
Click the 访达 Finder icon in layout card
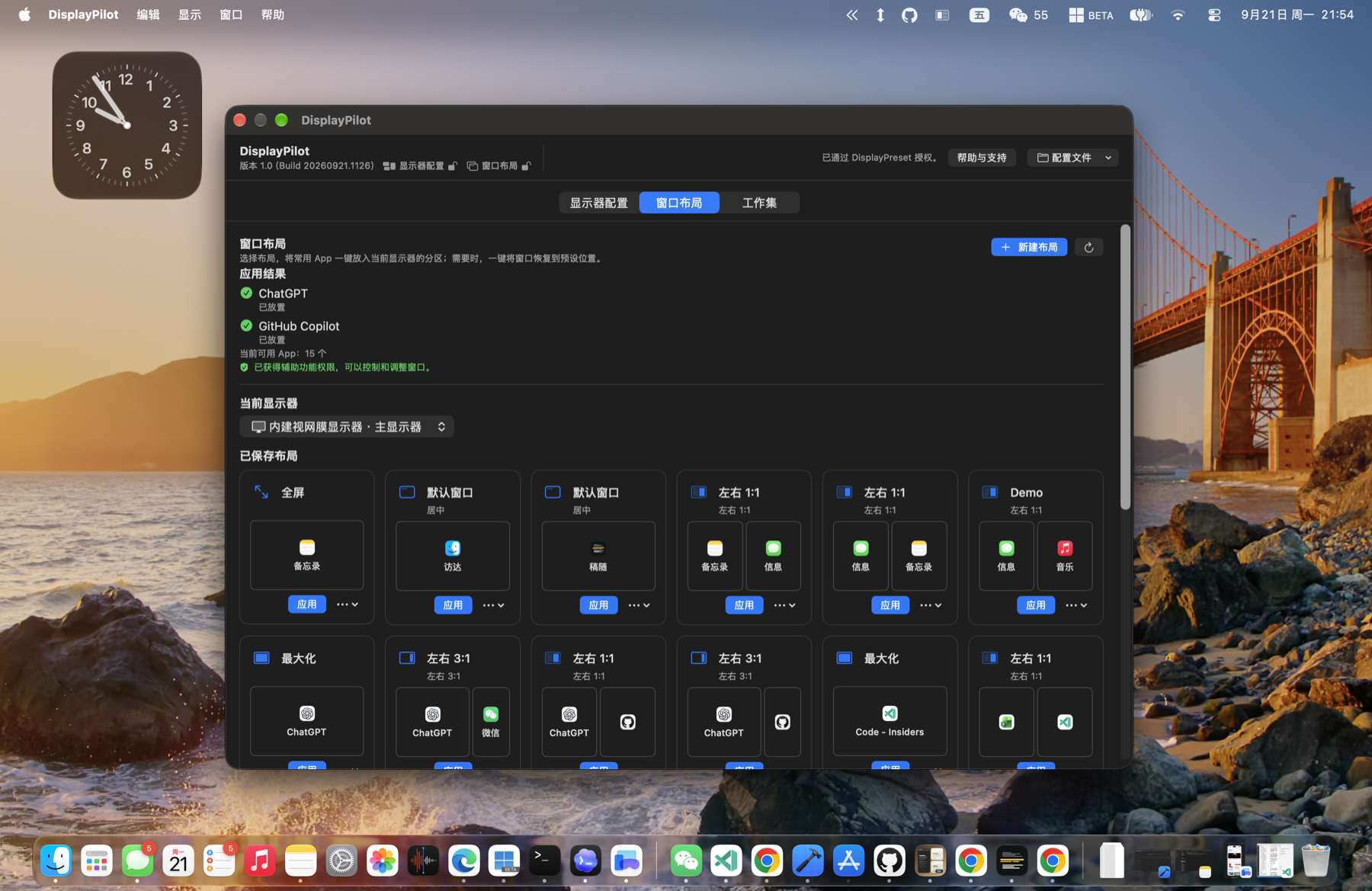pyautogui.click(x=453, y=548)
